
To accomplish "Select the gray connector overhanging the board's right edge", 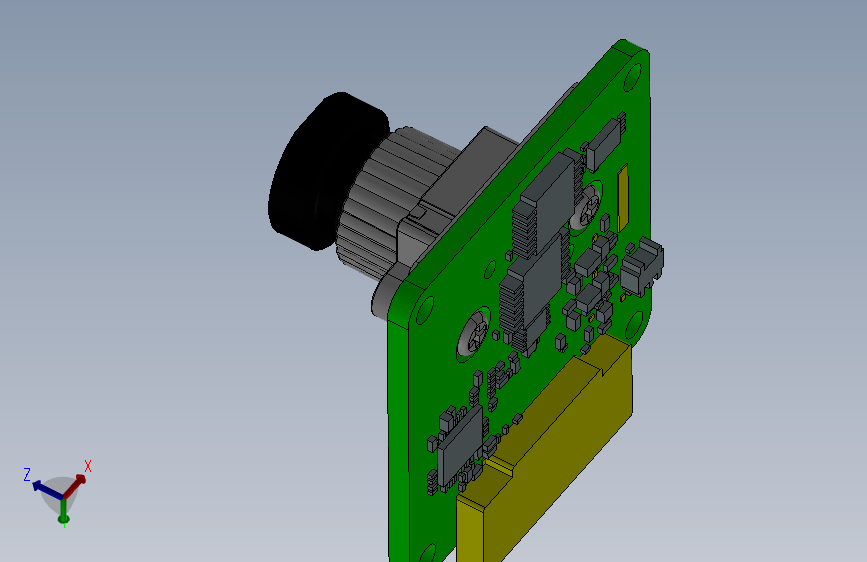I will point(641,267).
